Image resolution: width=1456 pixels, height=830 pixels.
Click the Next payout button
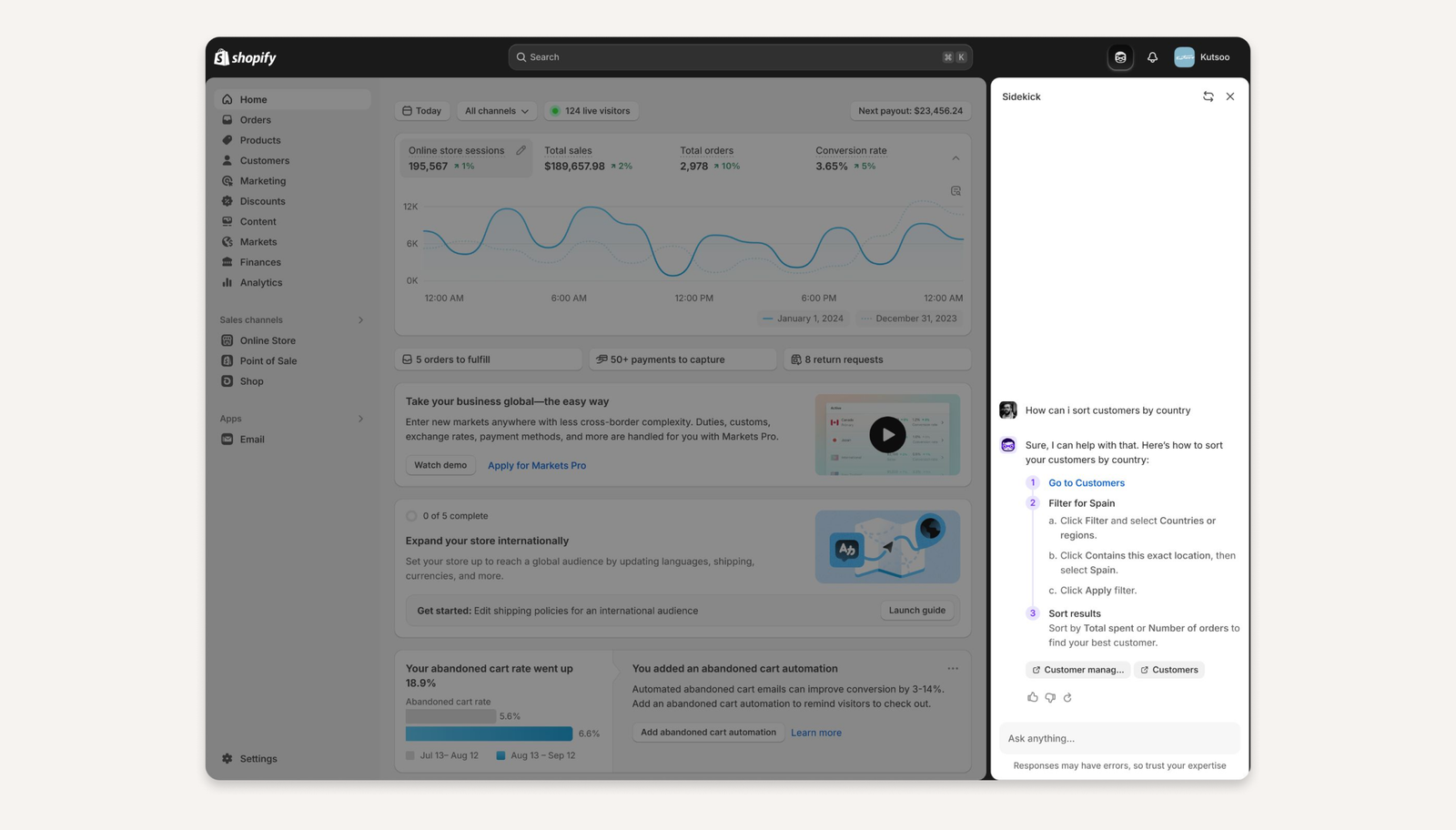[x=910, y=111]
